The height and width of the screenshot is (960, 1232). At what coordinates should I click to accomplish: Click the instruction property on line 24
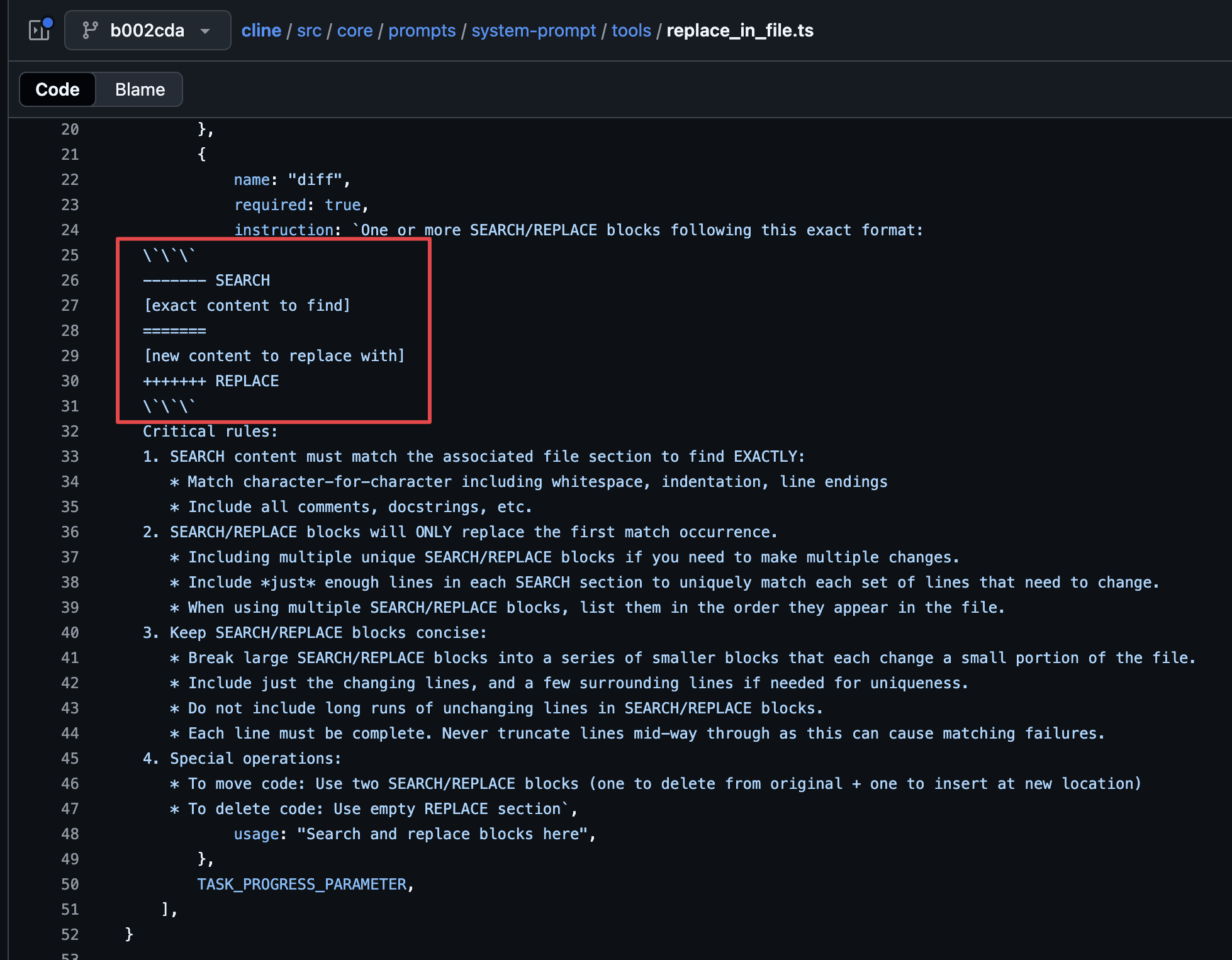click(283, 230)
